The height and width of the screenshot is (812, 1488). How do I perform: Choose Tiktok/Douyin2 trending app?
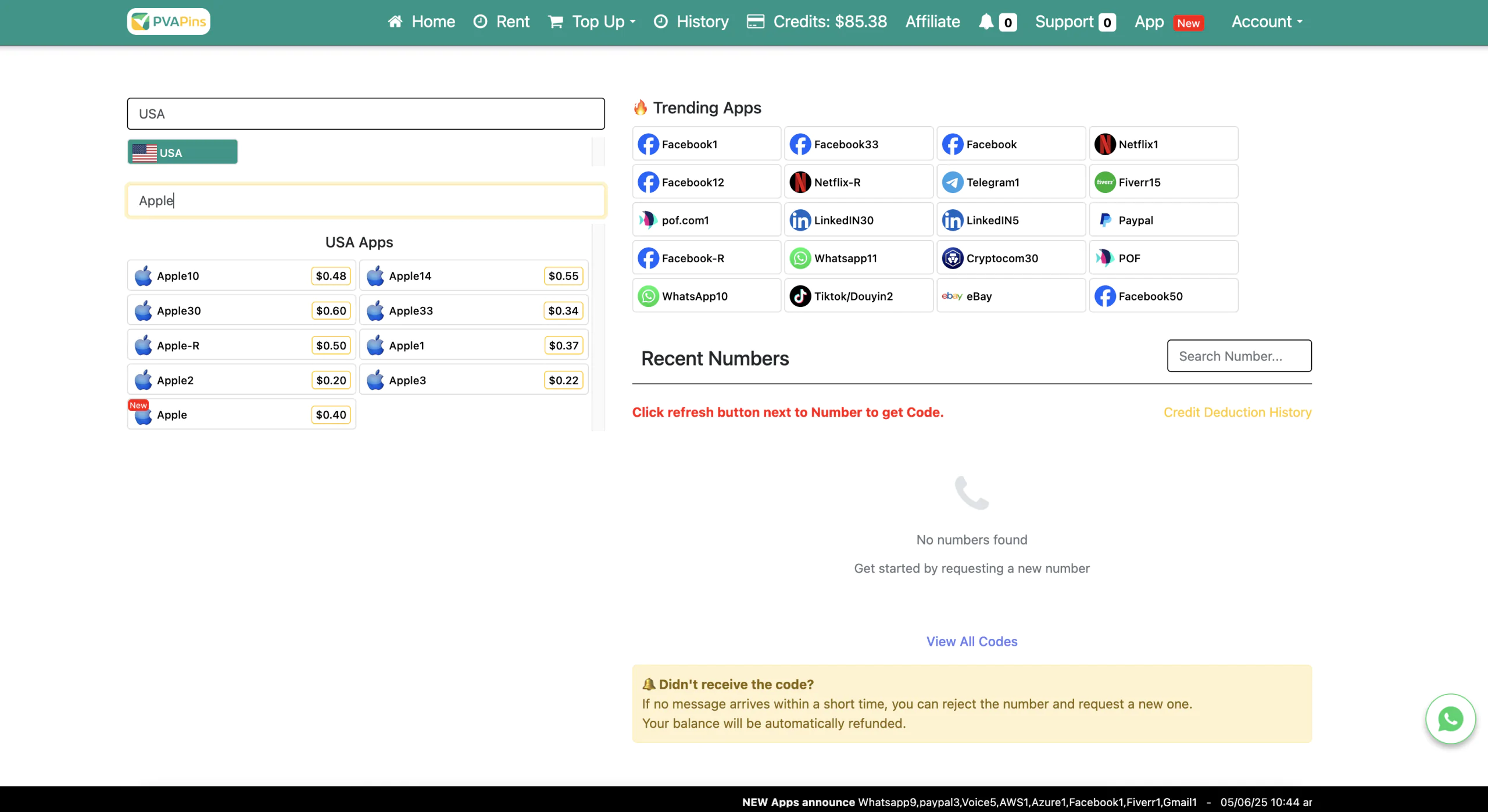[859, 295]
